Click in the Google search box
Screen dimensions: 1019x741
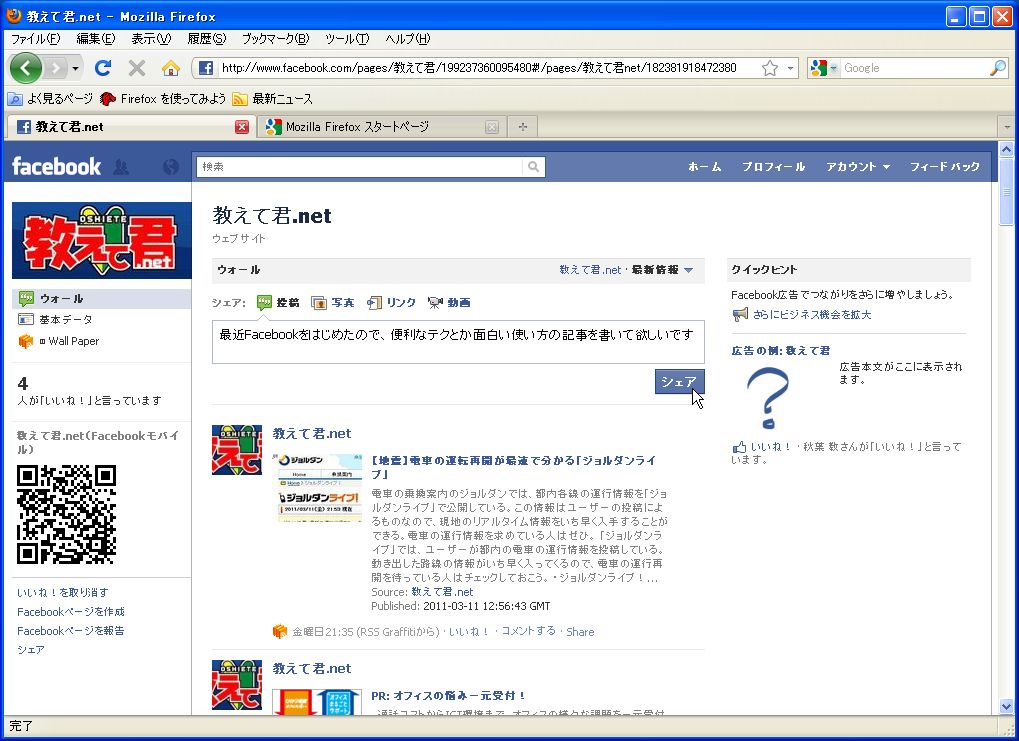pyautogui.click(x=914, y=68)
